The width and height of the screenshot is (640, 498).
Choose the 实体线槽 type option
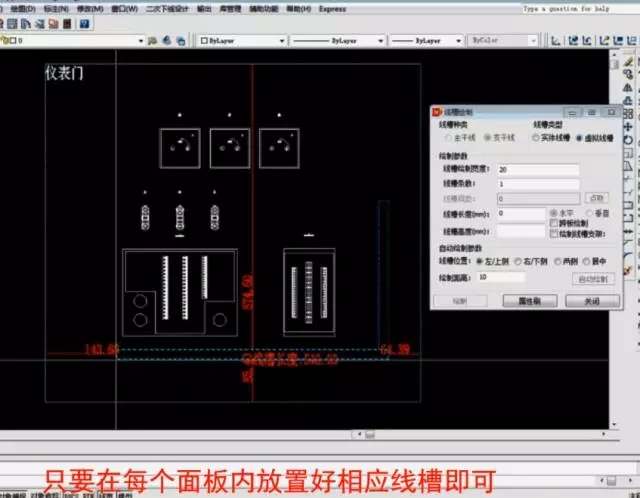(536, 138)
